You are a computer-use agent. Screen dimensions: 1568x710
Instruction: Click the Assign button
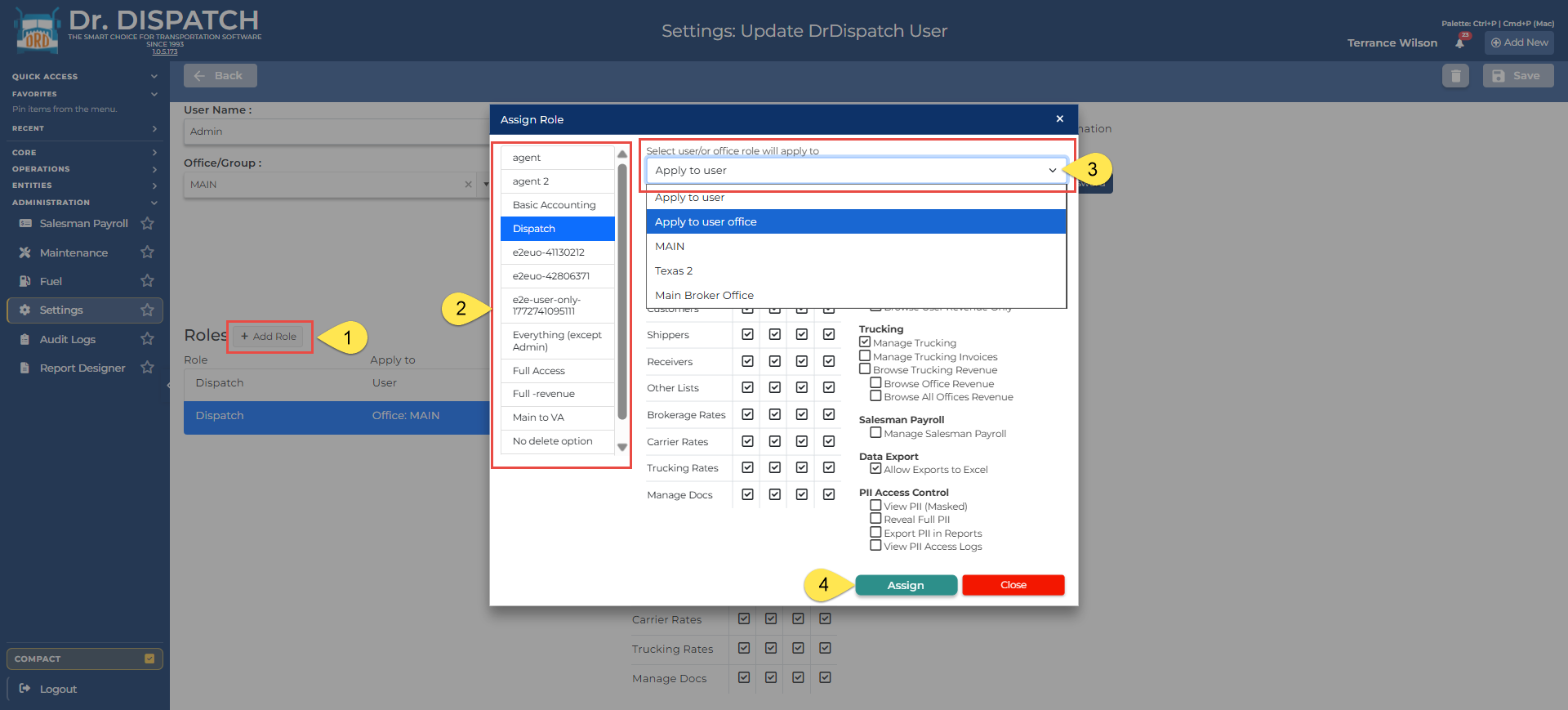pos(906,585)
